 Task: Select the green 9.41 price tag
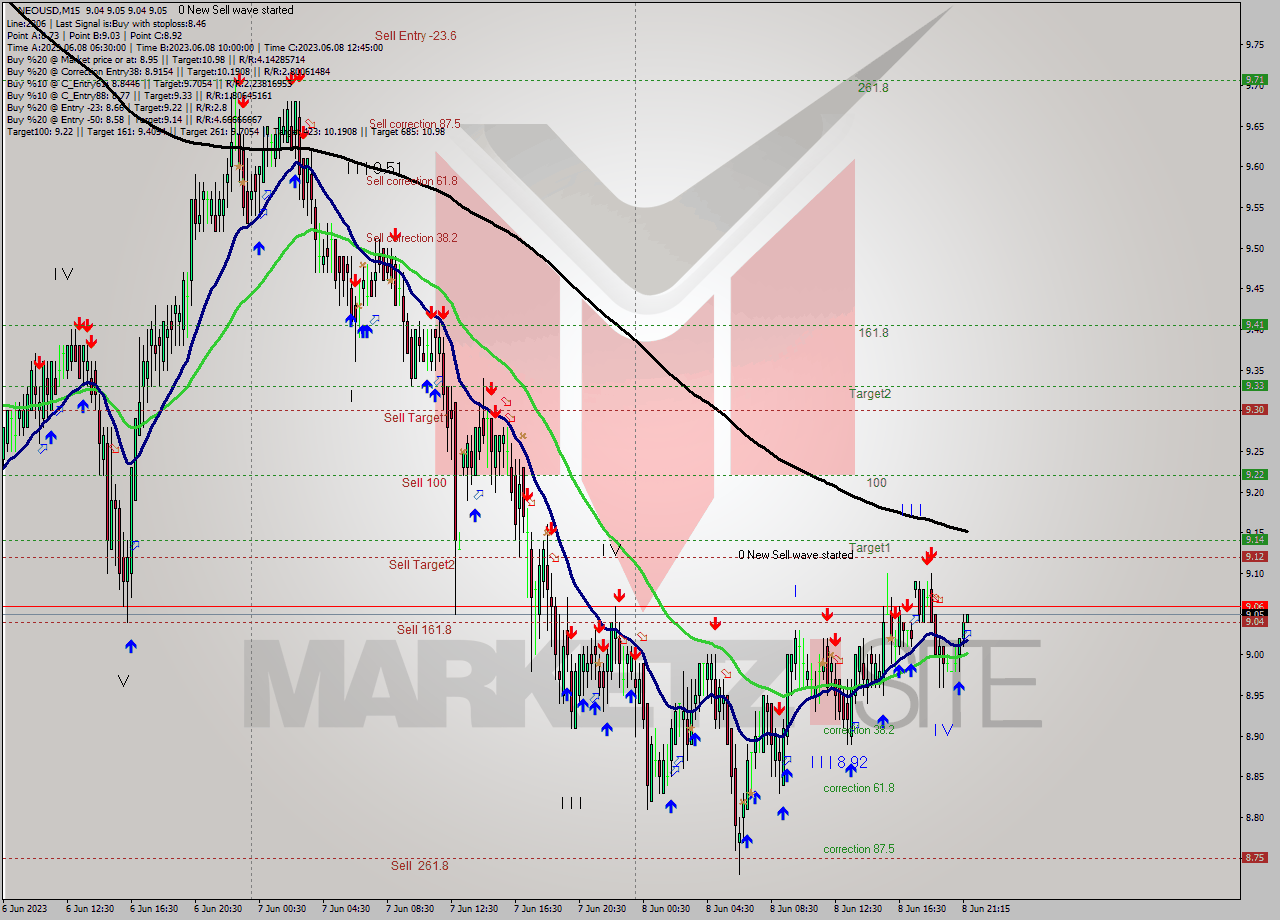coord(1254,325)
